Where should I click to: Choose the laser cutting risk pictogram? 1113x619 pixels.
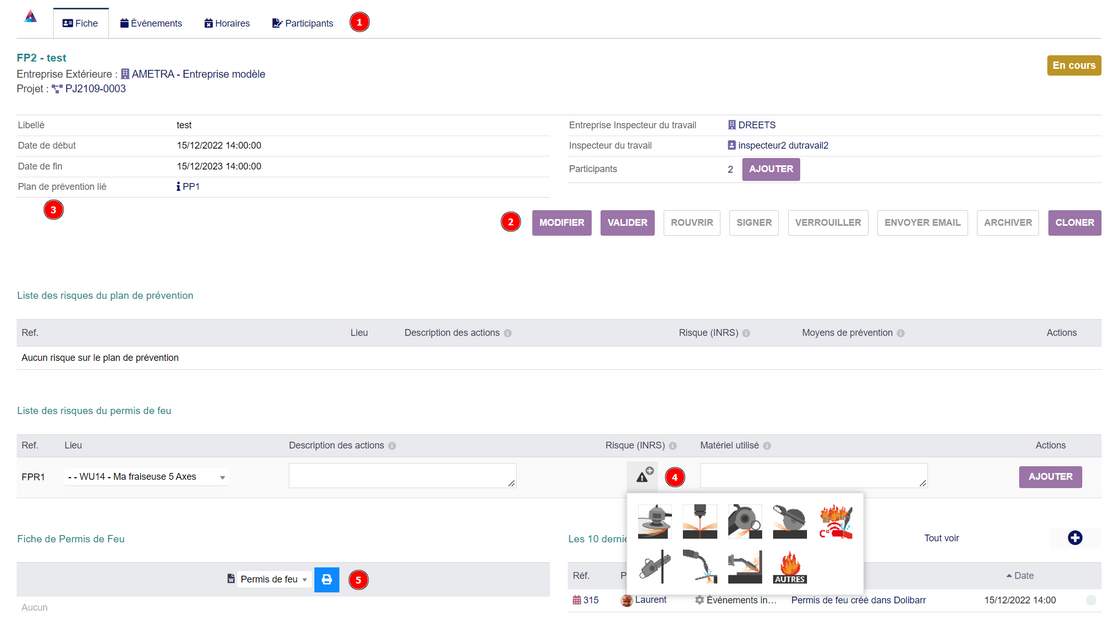[x=700, y=522]
